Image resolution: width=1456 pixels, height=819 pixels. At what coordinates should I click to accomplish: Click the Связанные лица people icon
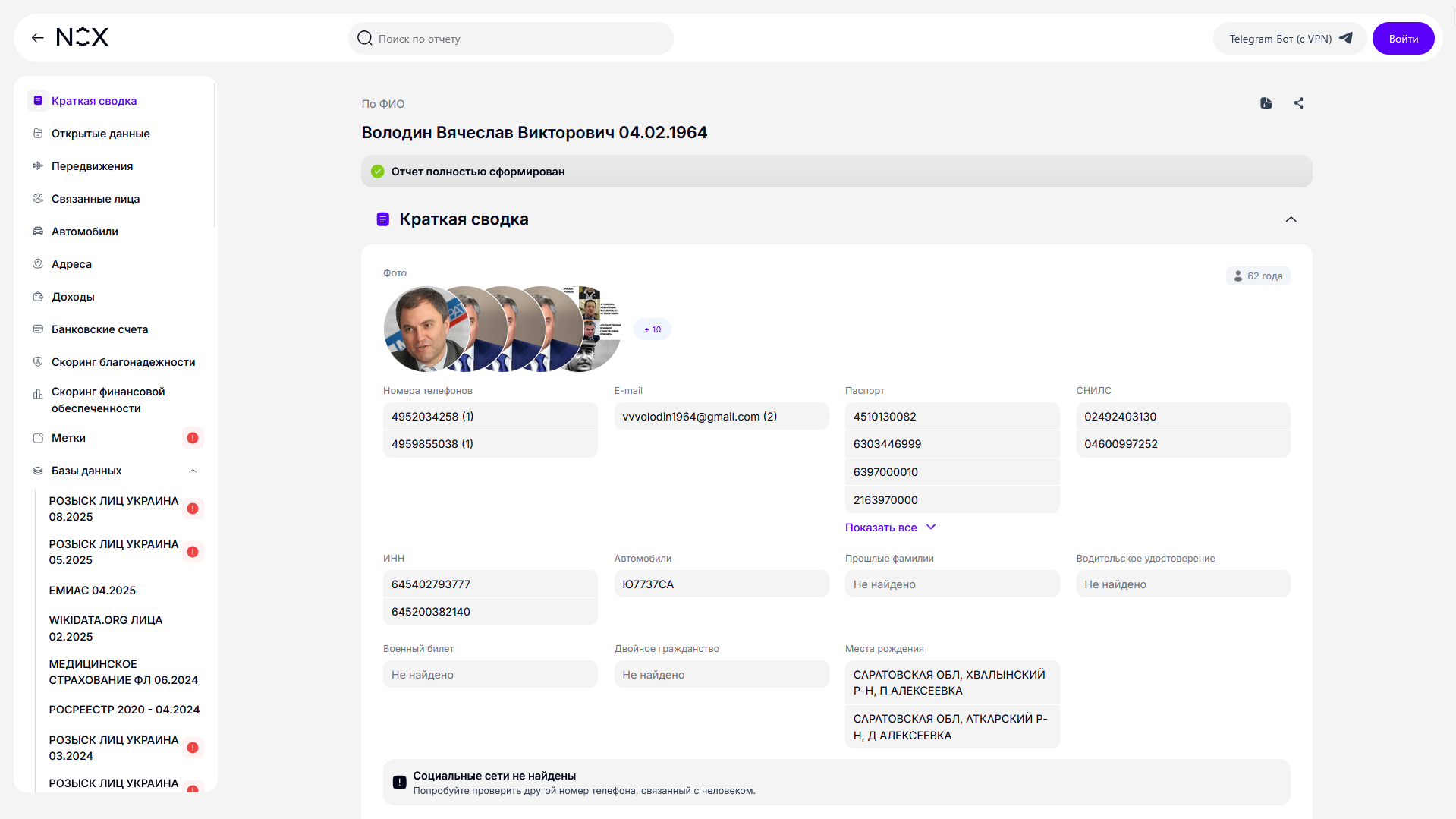tap(38, 198)
